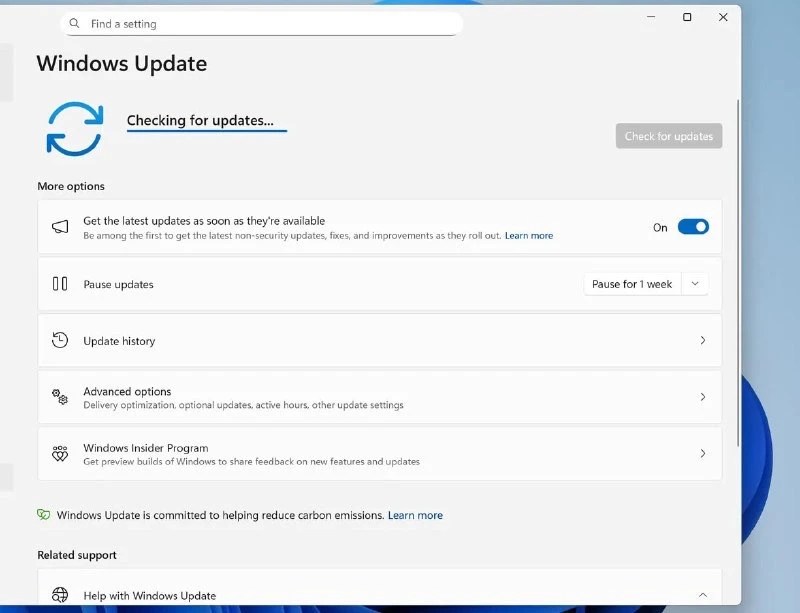This screenshot has height=613, width=800.
Task: Click the megaphone icon for latest updates
Action: (x=60, y=227)
